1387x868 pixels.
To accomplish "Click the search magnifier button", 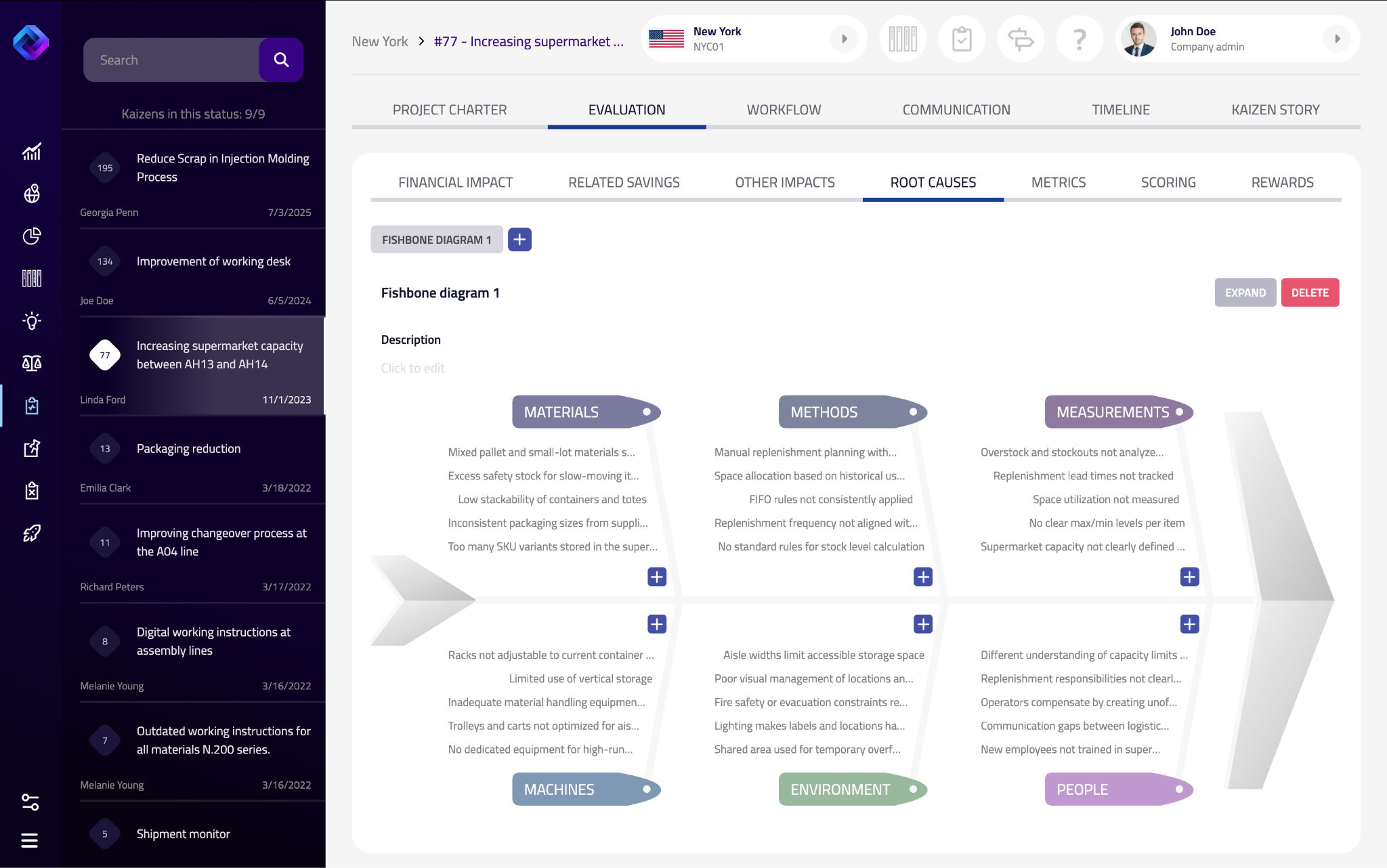I will 281,60.
